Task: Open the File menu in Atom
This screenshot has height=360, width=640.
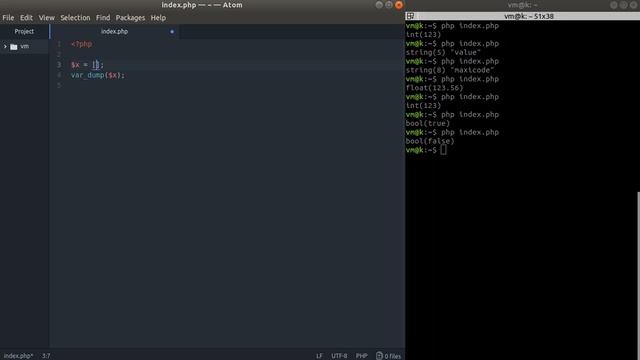Action: click(8, 18)
